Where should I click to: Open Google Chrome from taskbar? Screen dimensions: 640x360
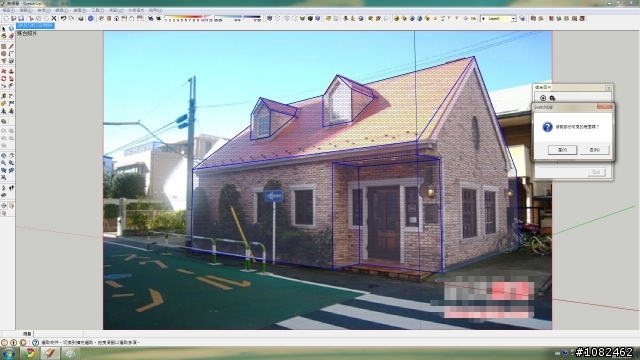click(29, 353)
